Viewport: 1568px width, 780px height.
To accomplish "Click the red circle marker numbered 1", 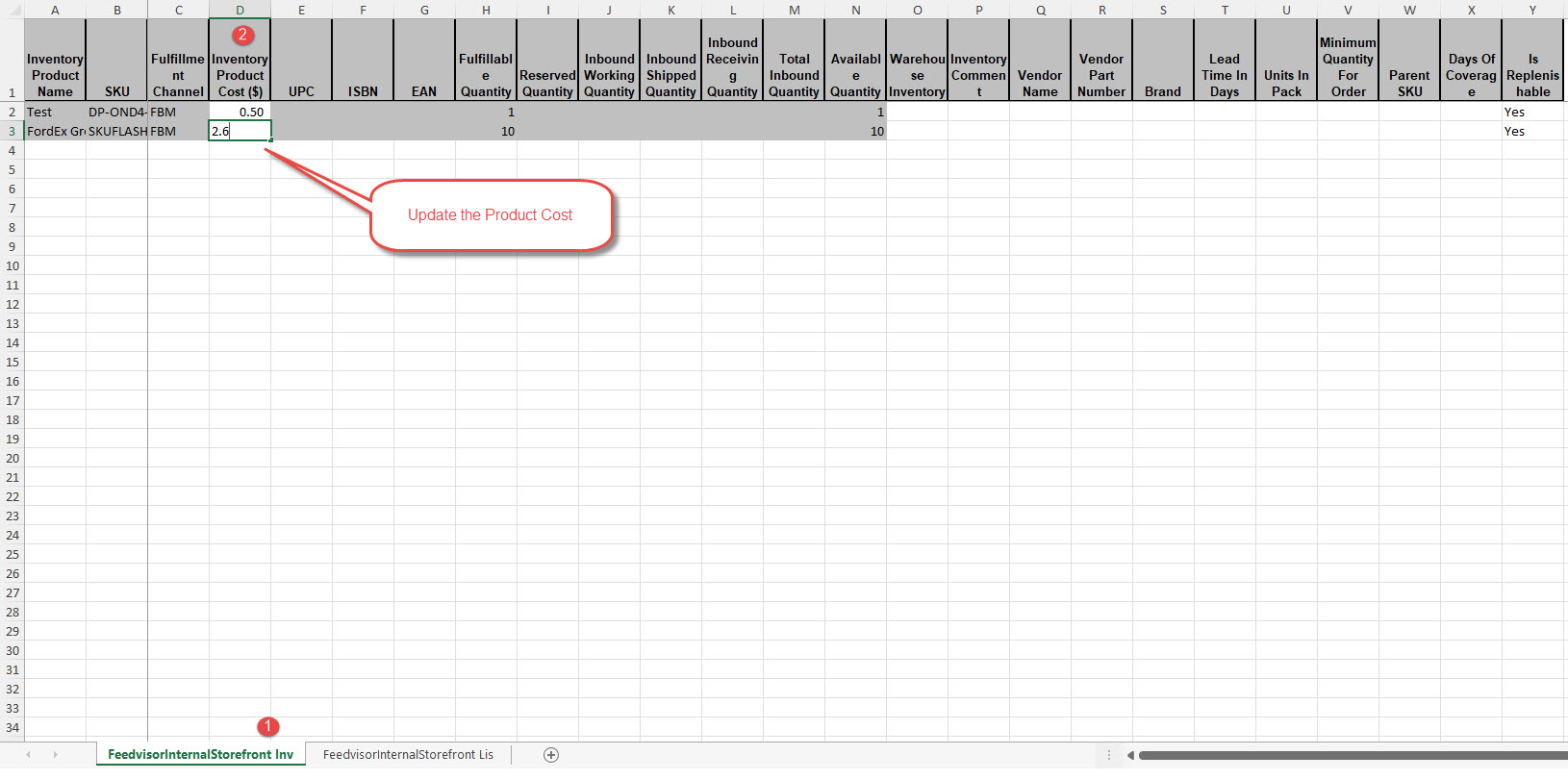I will (x=268, y=726).
